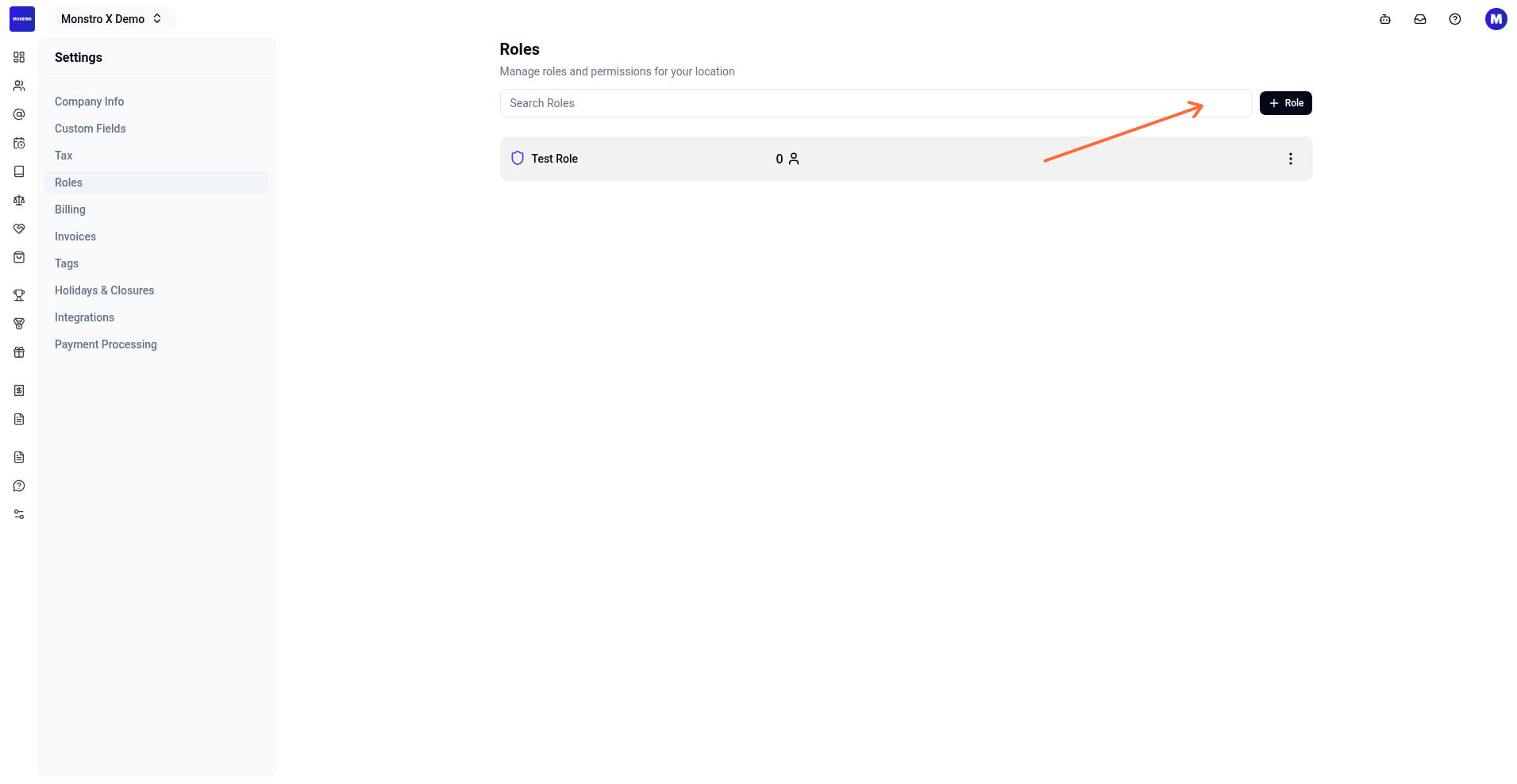Open the inbox tray icon in header

click(1420, 19)
